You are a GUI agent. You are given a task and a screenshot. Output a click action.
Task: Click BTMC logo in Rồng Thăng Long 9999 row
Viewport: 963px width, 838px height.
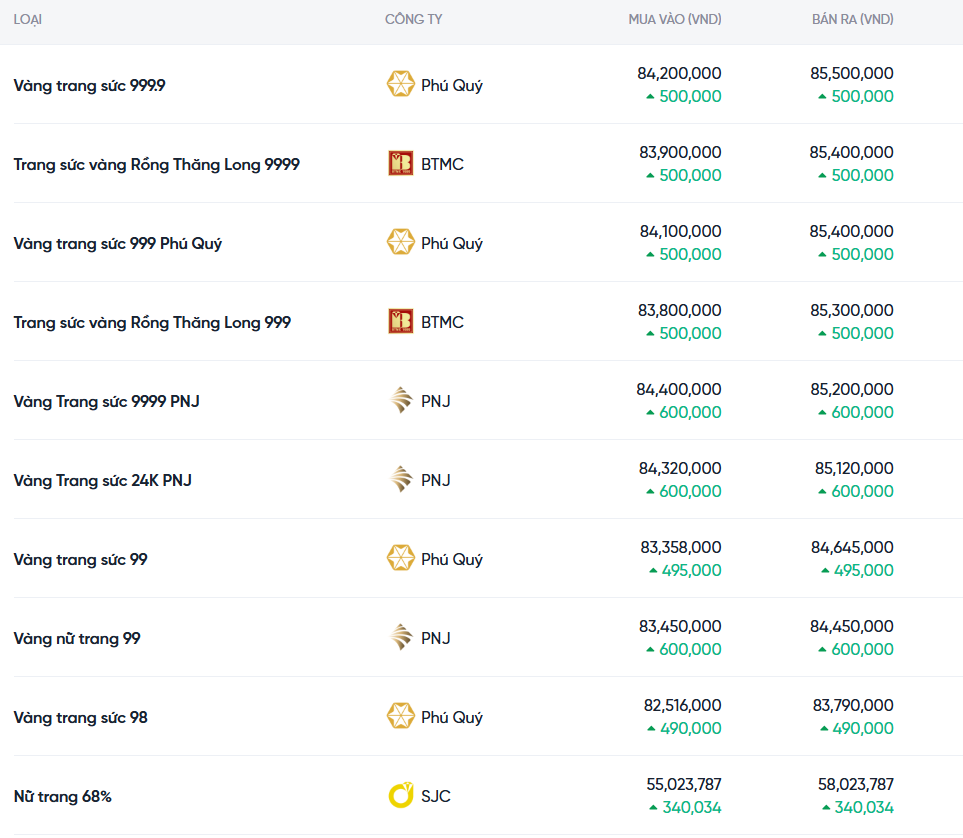(x=400, y=164)
